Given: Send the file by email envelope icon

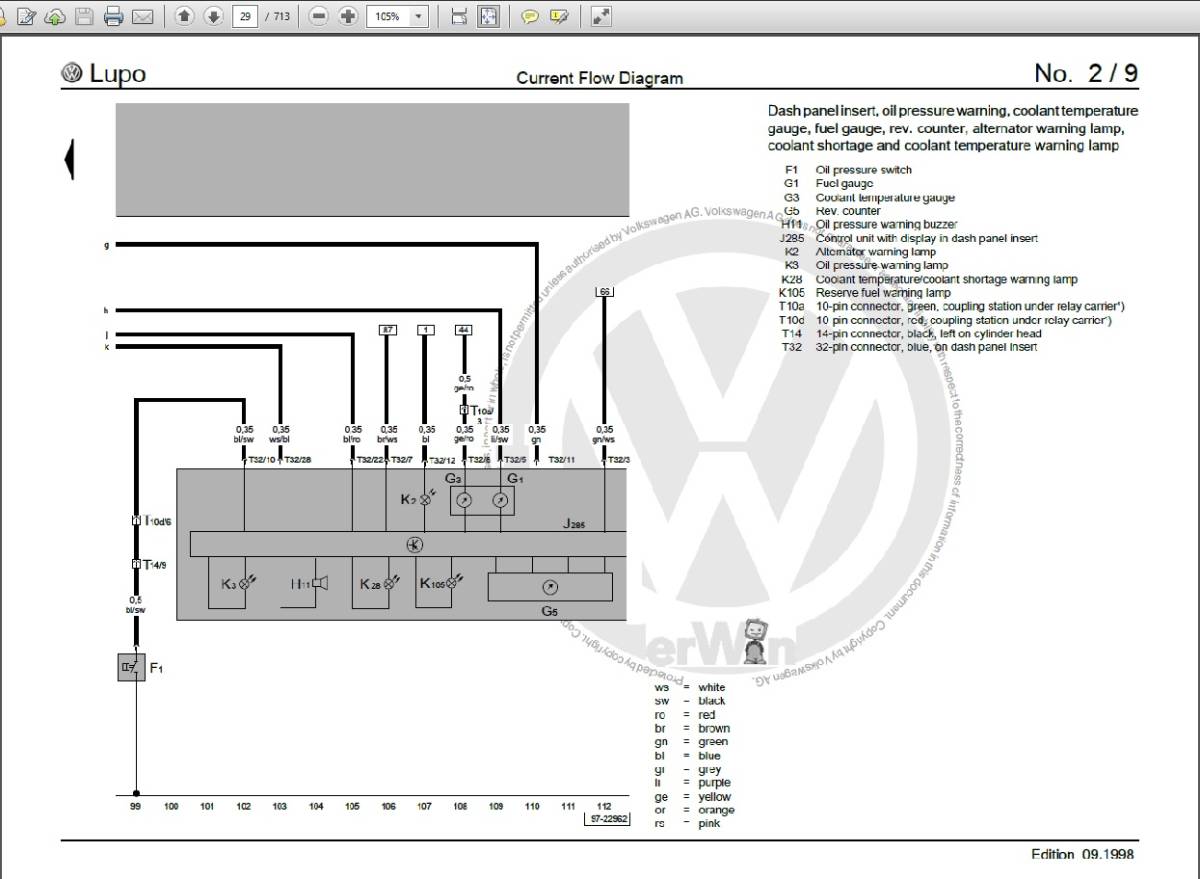Looking at the screenshot, I should point(142,16).
